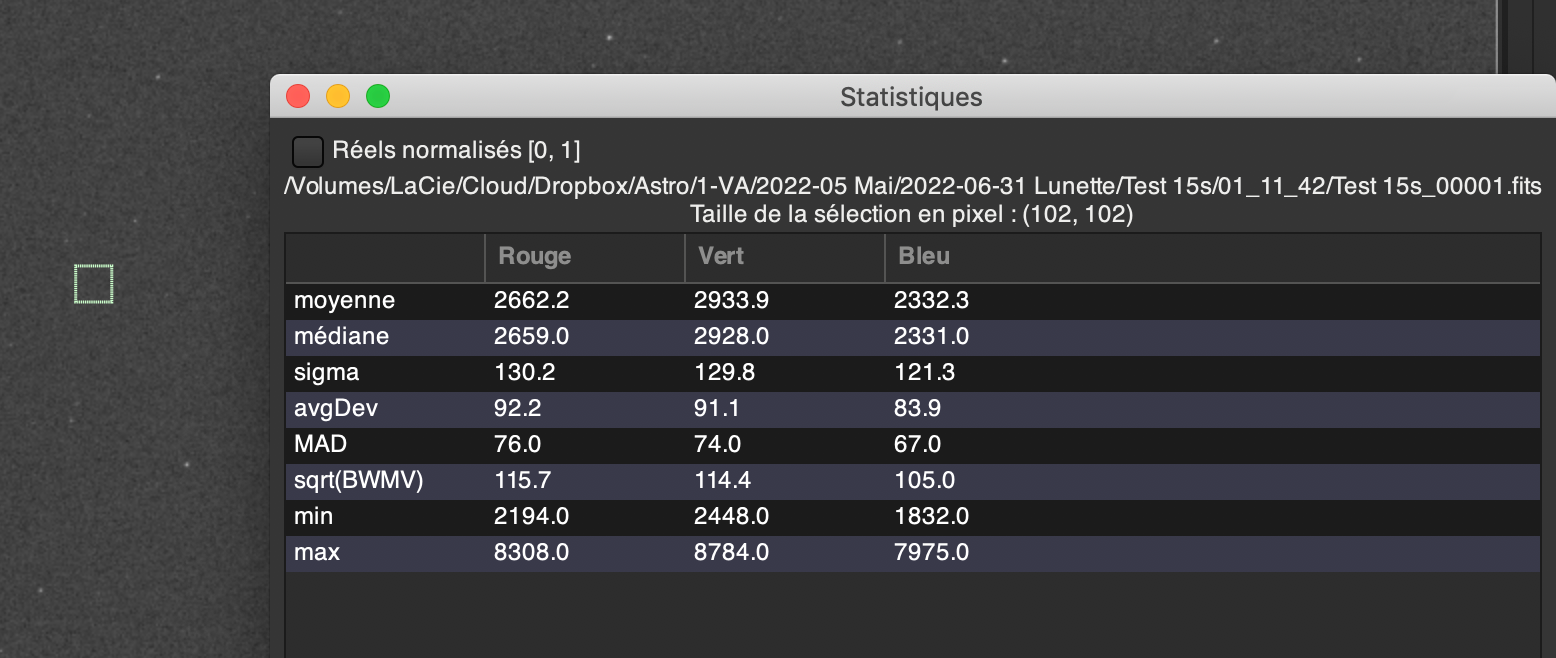Screen dimensions: 1556x658
Task: Select the avgDev row
Action: 912,409
